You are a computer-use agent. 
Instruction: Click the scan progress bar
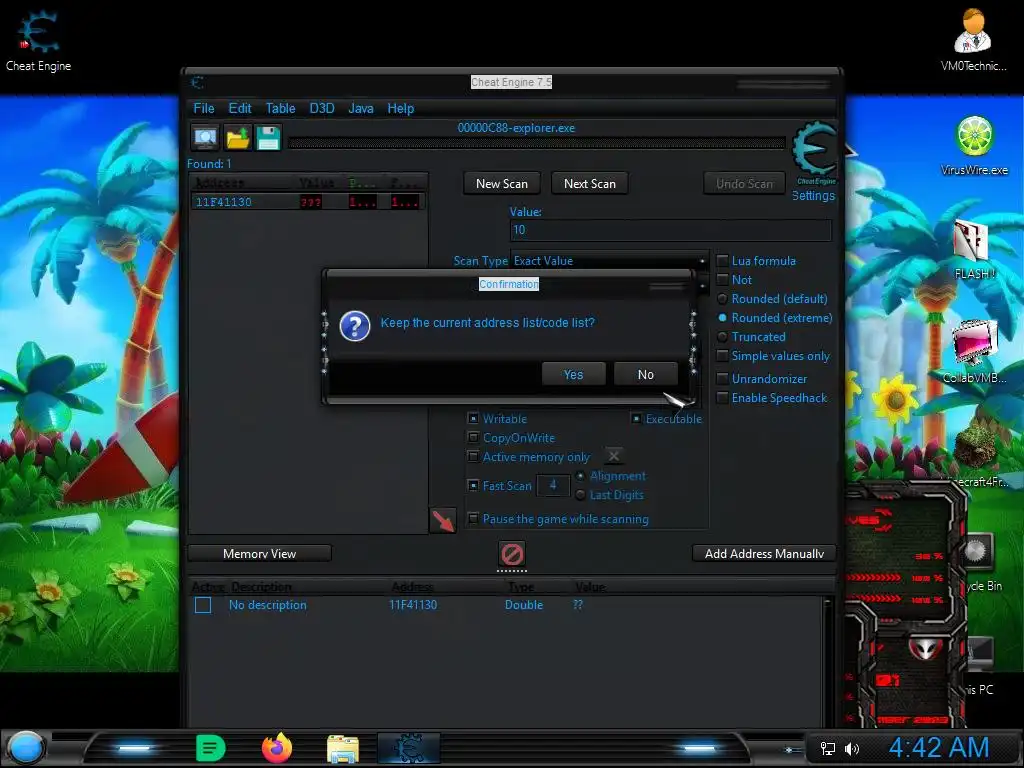(537, 143)
